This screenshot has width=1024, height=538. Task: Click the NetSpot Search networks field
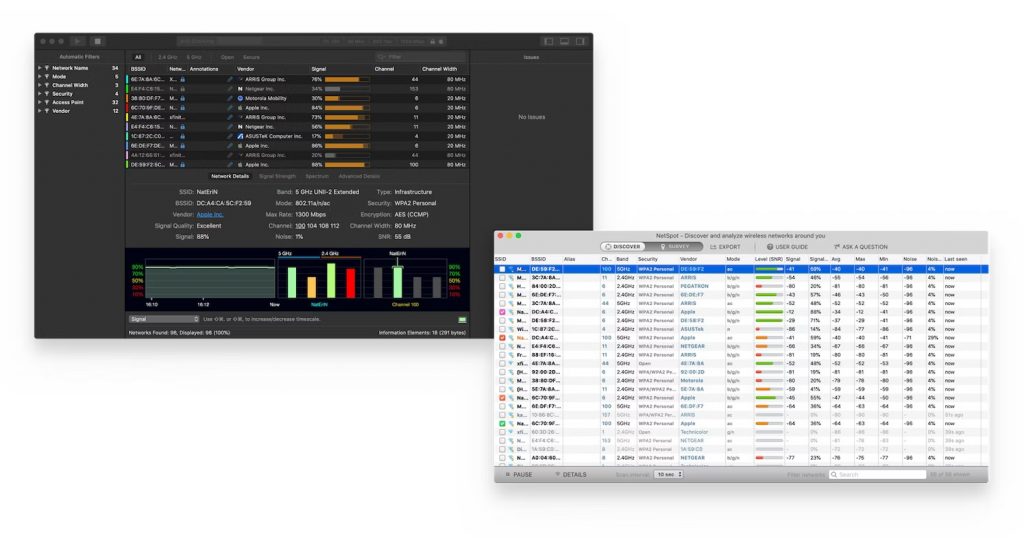(877, 475)
